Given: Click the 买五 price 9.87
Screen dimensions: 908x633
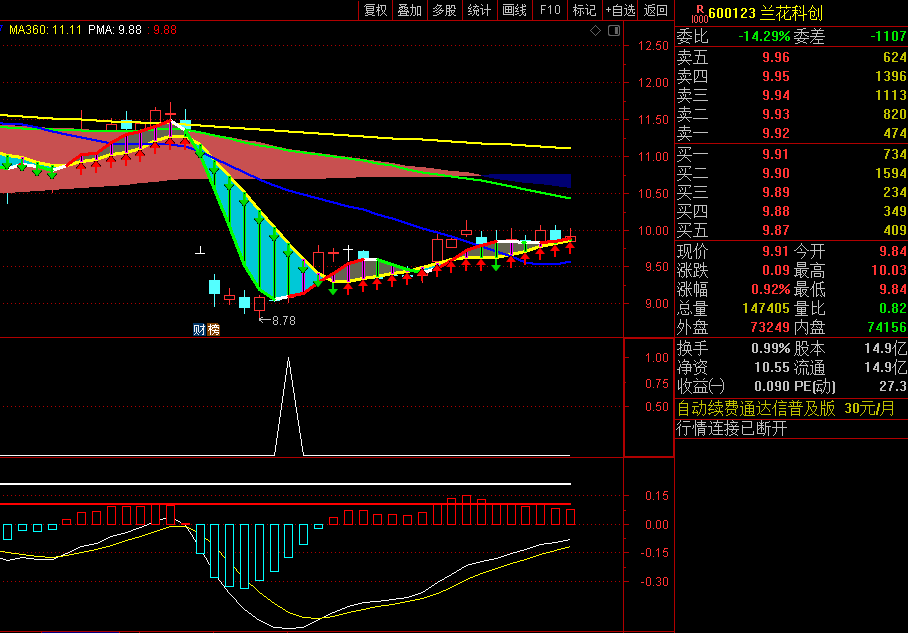Looking at the screenshot, I should coord(775,230).
